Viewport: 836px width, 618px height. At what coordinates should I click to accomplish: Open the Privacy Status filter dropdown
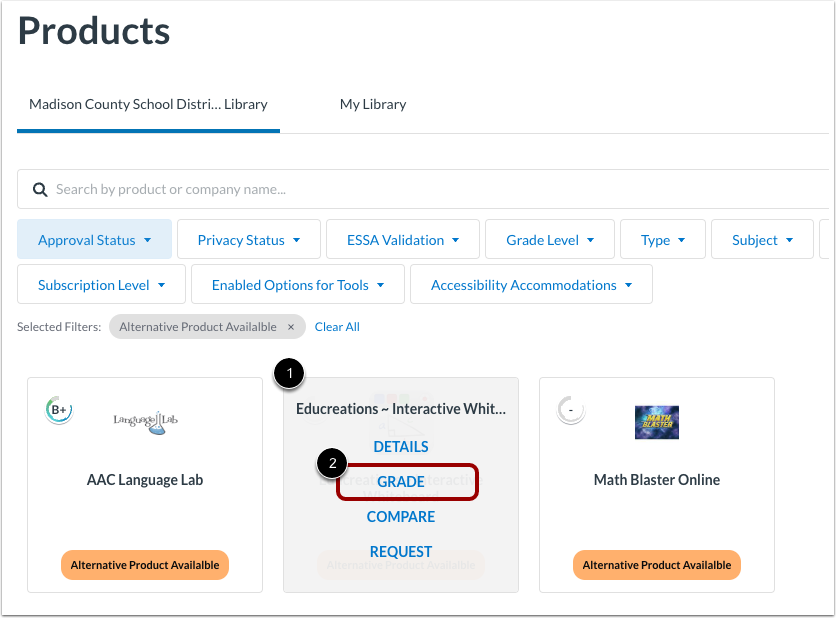248,239
